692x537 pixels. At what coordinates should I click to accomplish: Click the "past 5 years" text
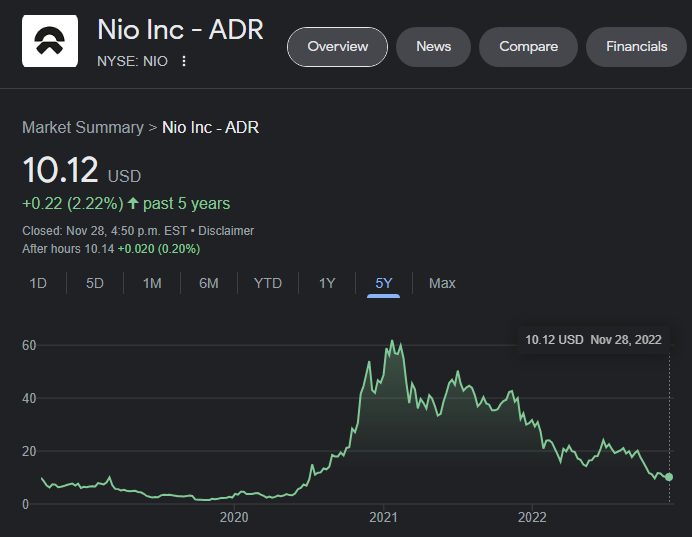(x=186, y=203)
